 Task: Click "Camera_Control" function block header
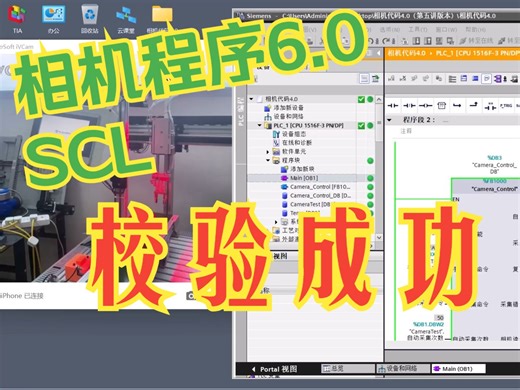pyautogui.click(x=494, y=189)
